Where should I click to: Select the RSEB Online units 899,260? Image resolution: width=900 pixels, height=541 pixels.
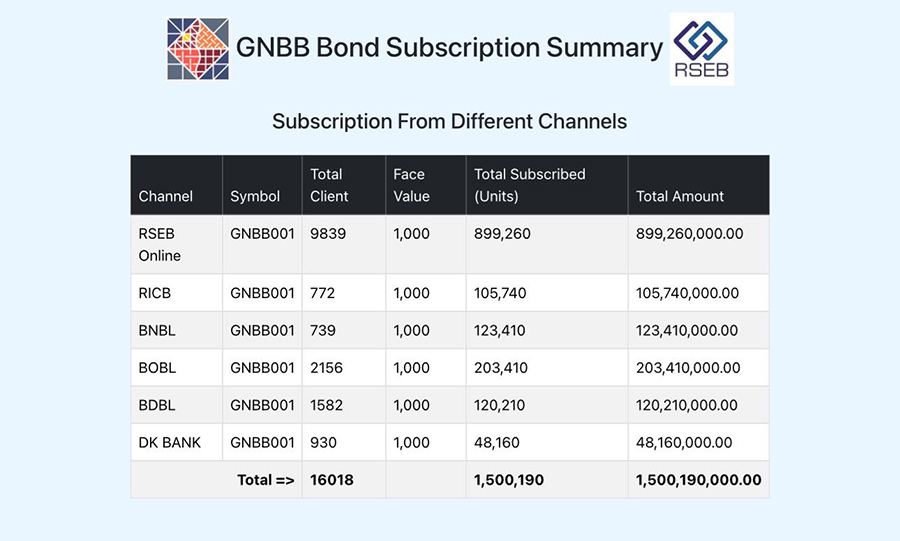[502, 233]
